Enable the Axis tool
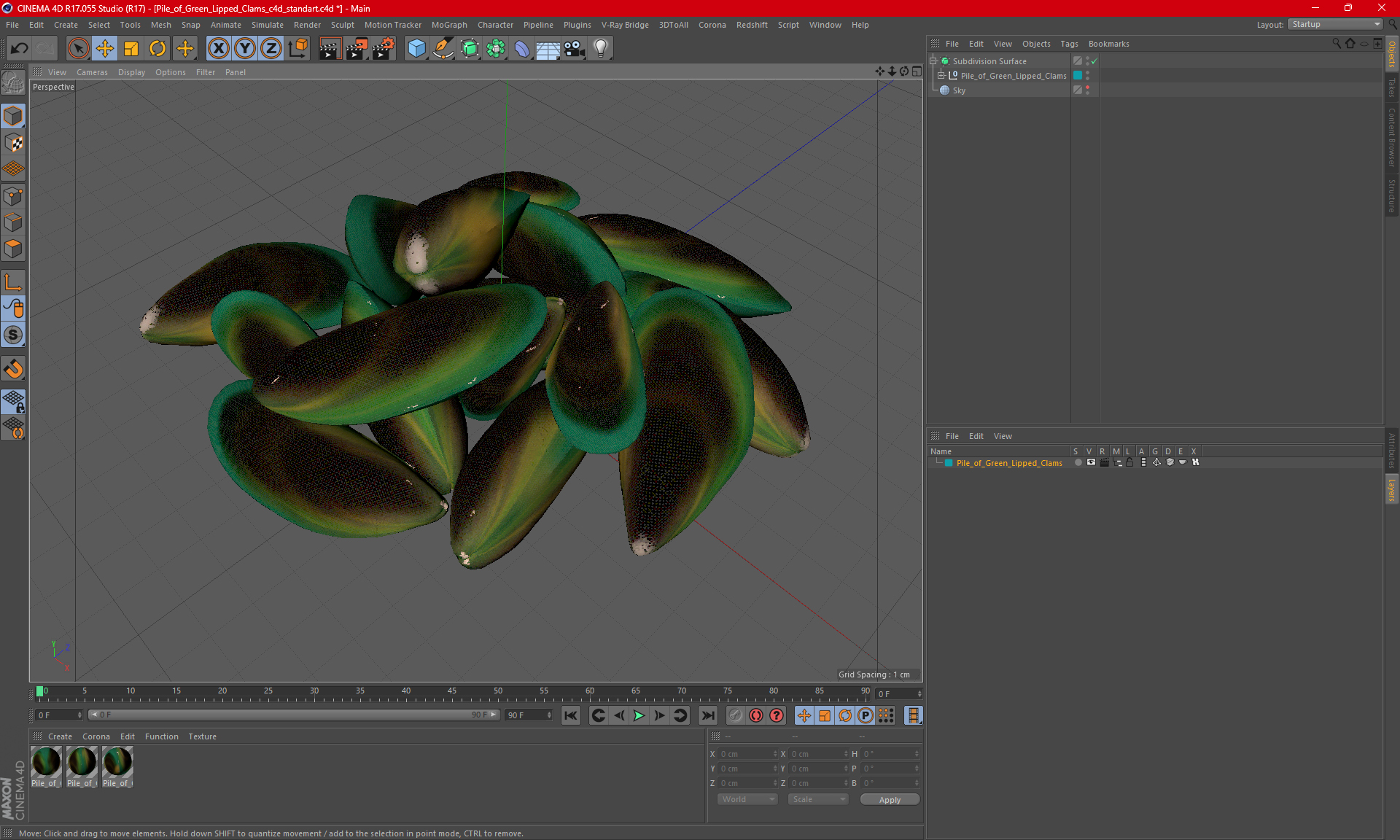Viewport: 1400px width, 840px height. (13, 282)
